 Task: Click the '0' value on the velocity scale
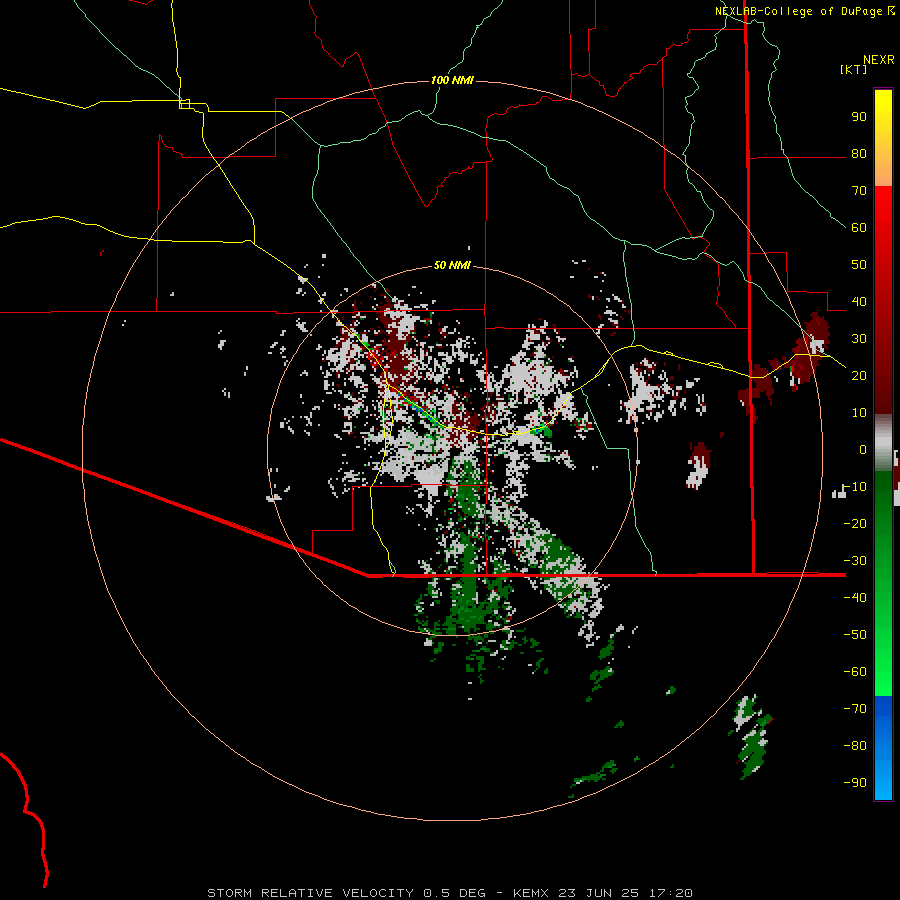point(863,449)
